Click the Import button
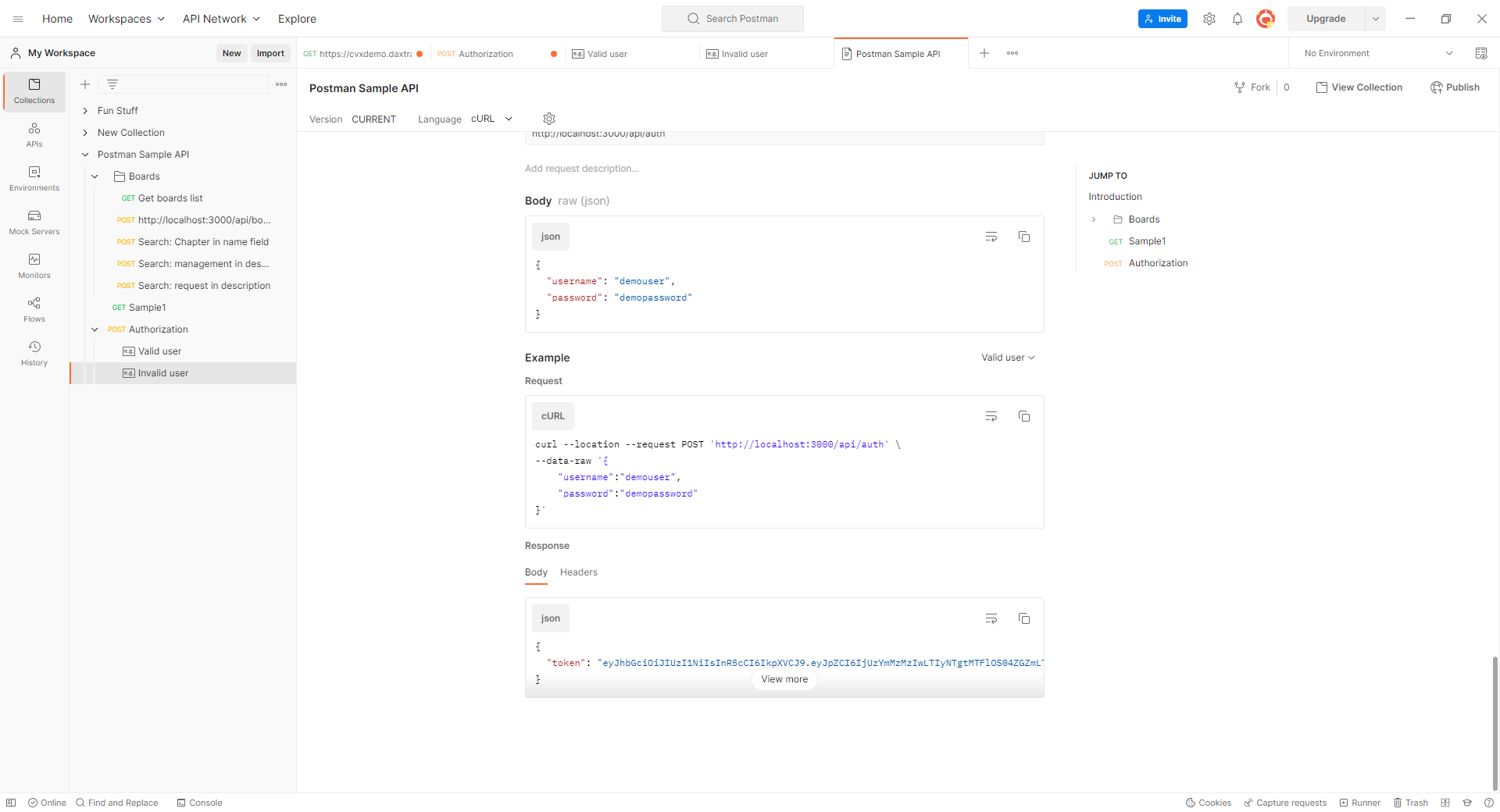The height and width of the screenshot is (812, 1500). (270, 53)
